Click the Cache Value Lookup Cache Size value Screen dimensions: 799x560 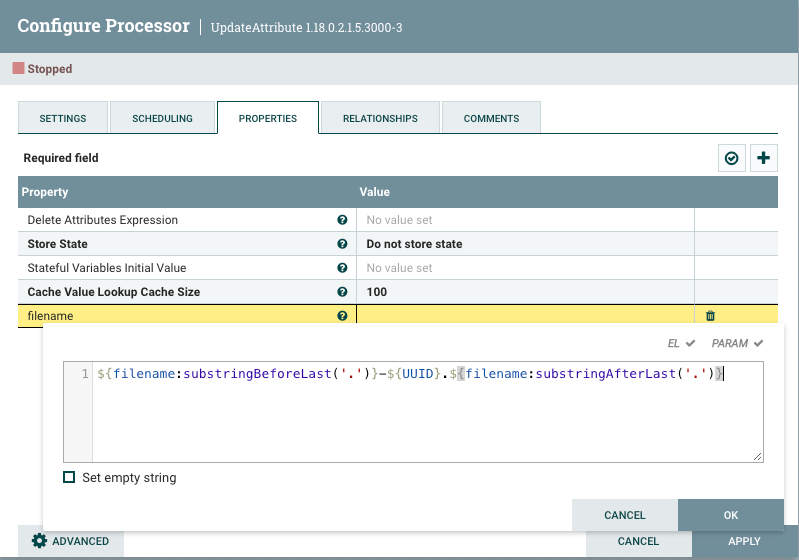point(524,292)
